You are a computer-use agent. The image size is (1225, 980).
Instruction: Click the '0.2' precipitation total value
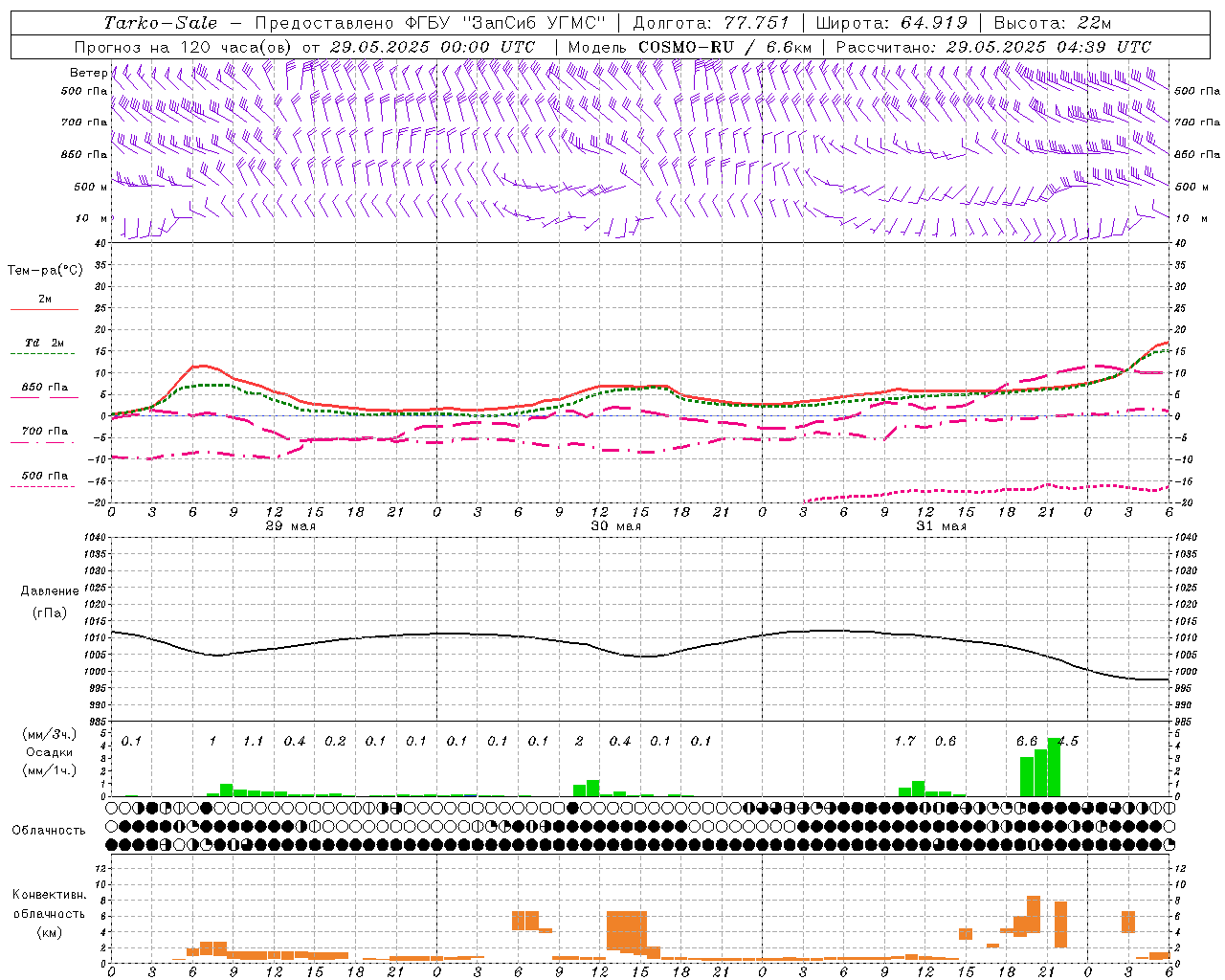335,741
